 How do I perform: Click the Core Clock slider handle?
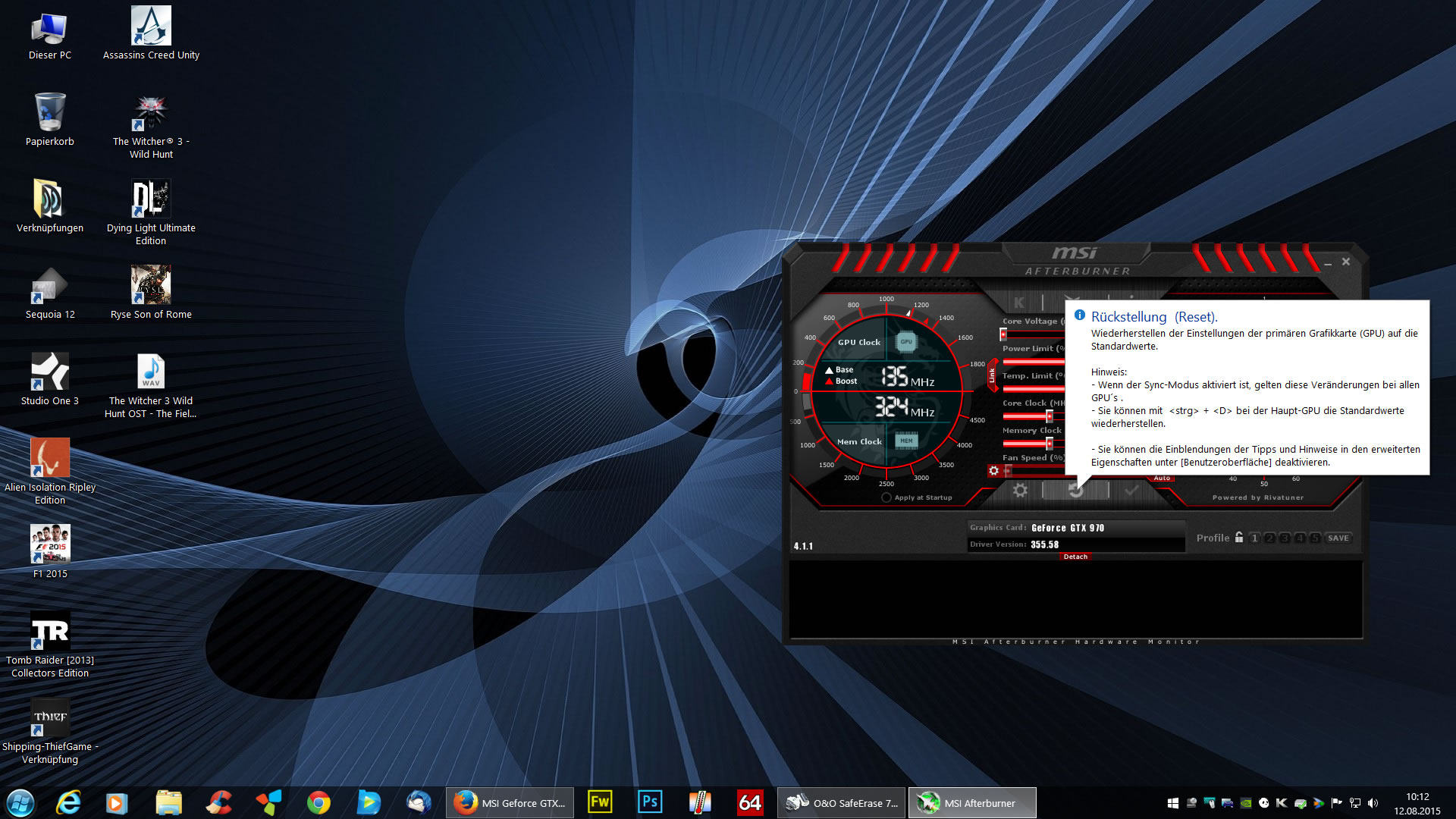tap(1050, 416)
